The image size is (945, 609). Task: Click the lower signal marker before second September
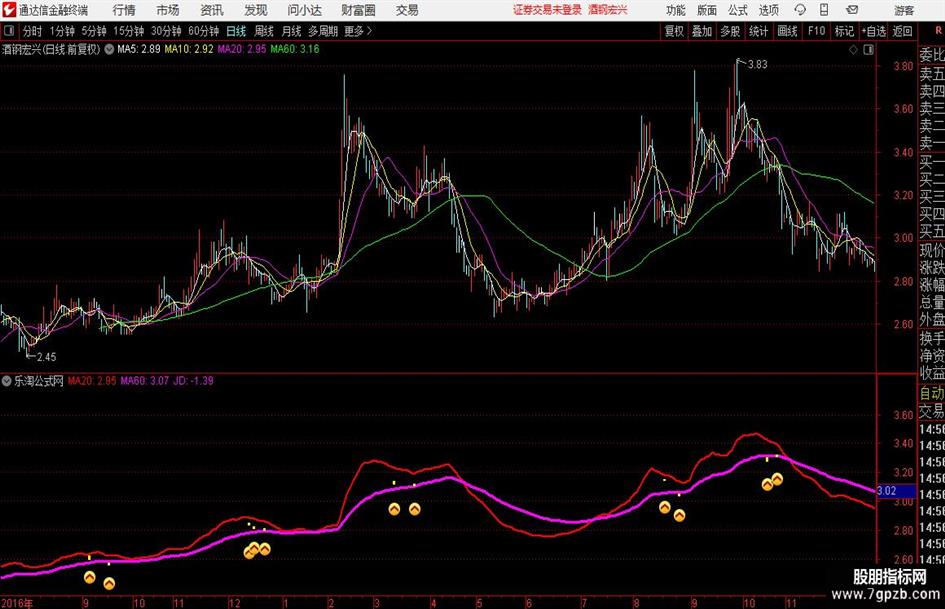click(x=679, y=516)
